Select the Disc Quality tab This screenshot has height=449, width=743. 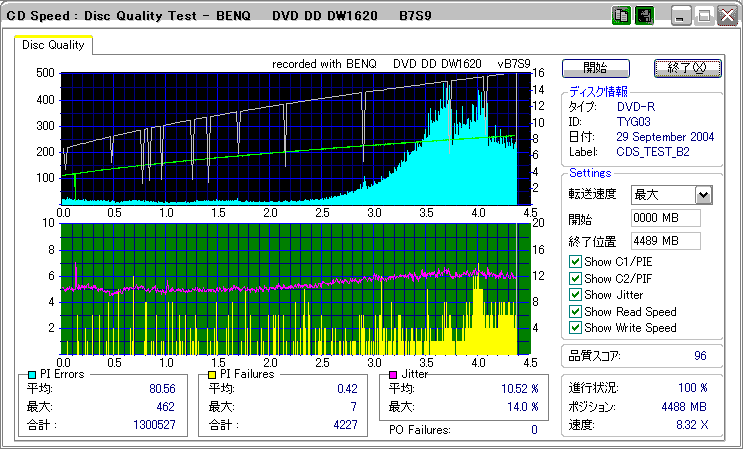coord(54,45)
